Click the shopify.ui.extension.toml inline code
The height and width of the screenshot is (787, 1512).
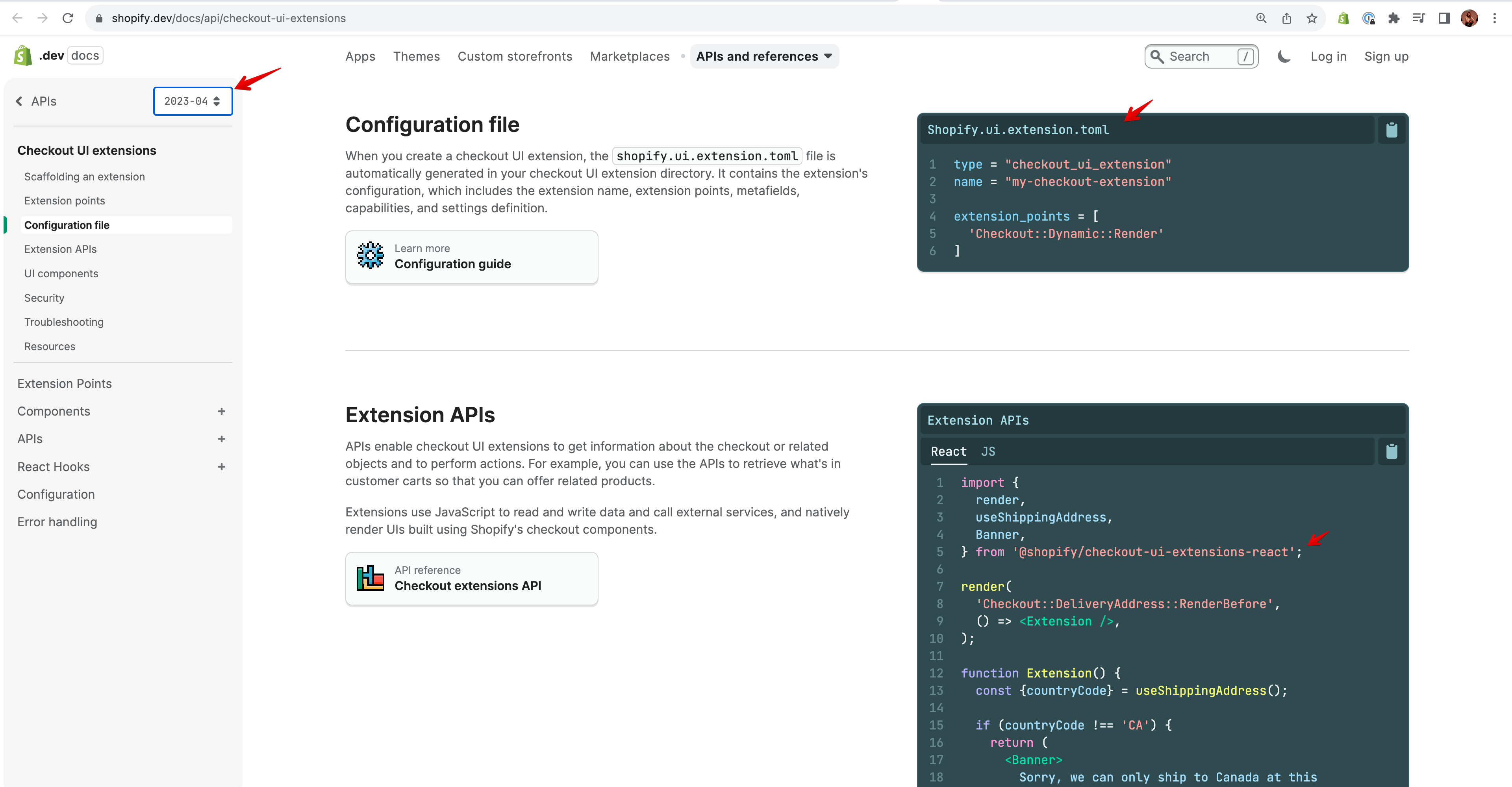pos(707,156)
